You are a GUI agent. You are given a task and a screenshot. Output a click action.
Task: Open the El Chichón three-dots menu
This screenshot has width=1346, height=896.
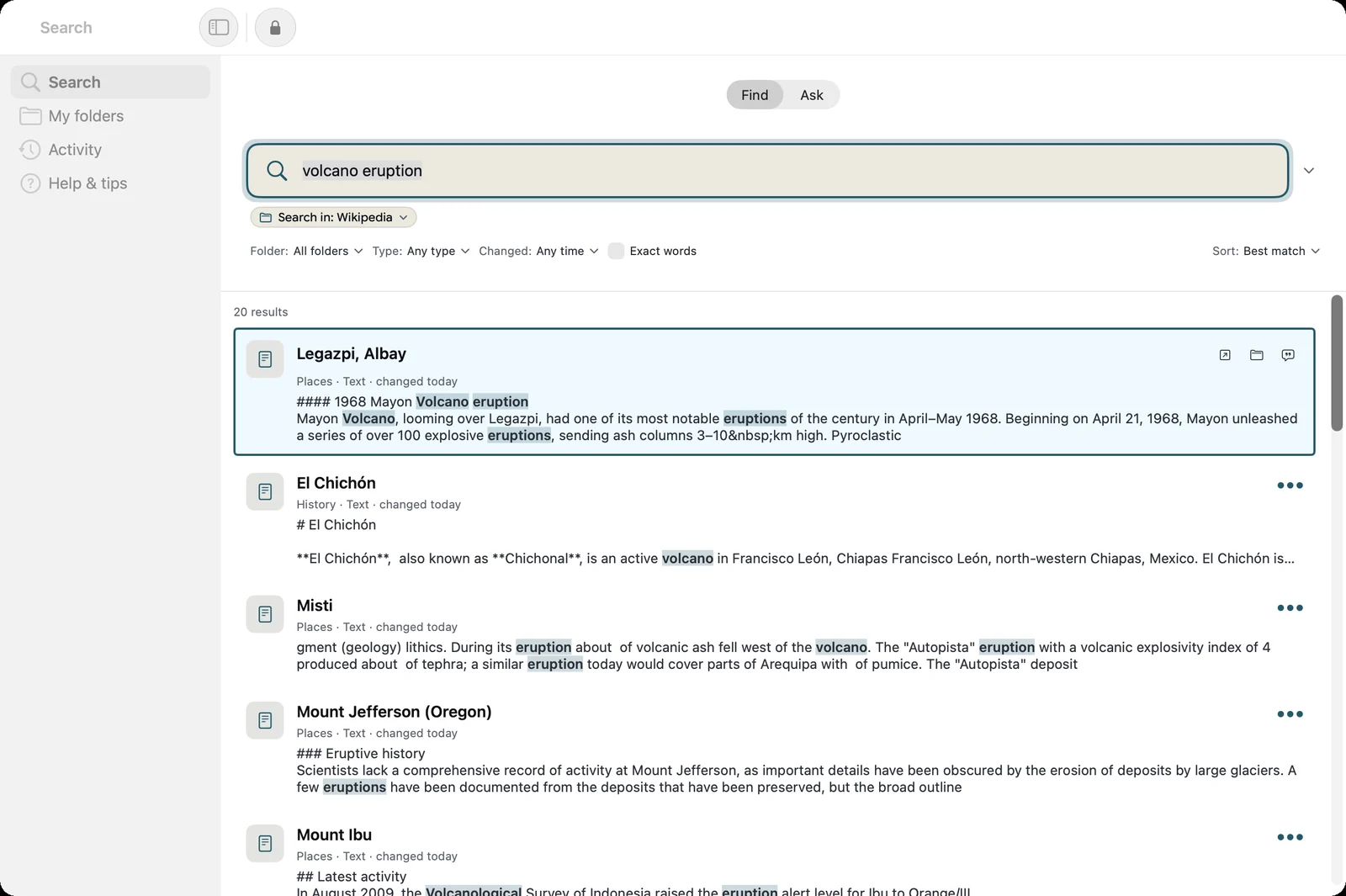(x=1290, y=485)
